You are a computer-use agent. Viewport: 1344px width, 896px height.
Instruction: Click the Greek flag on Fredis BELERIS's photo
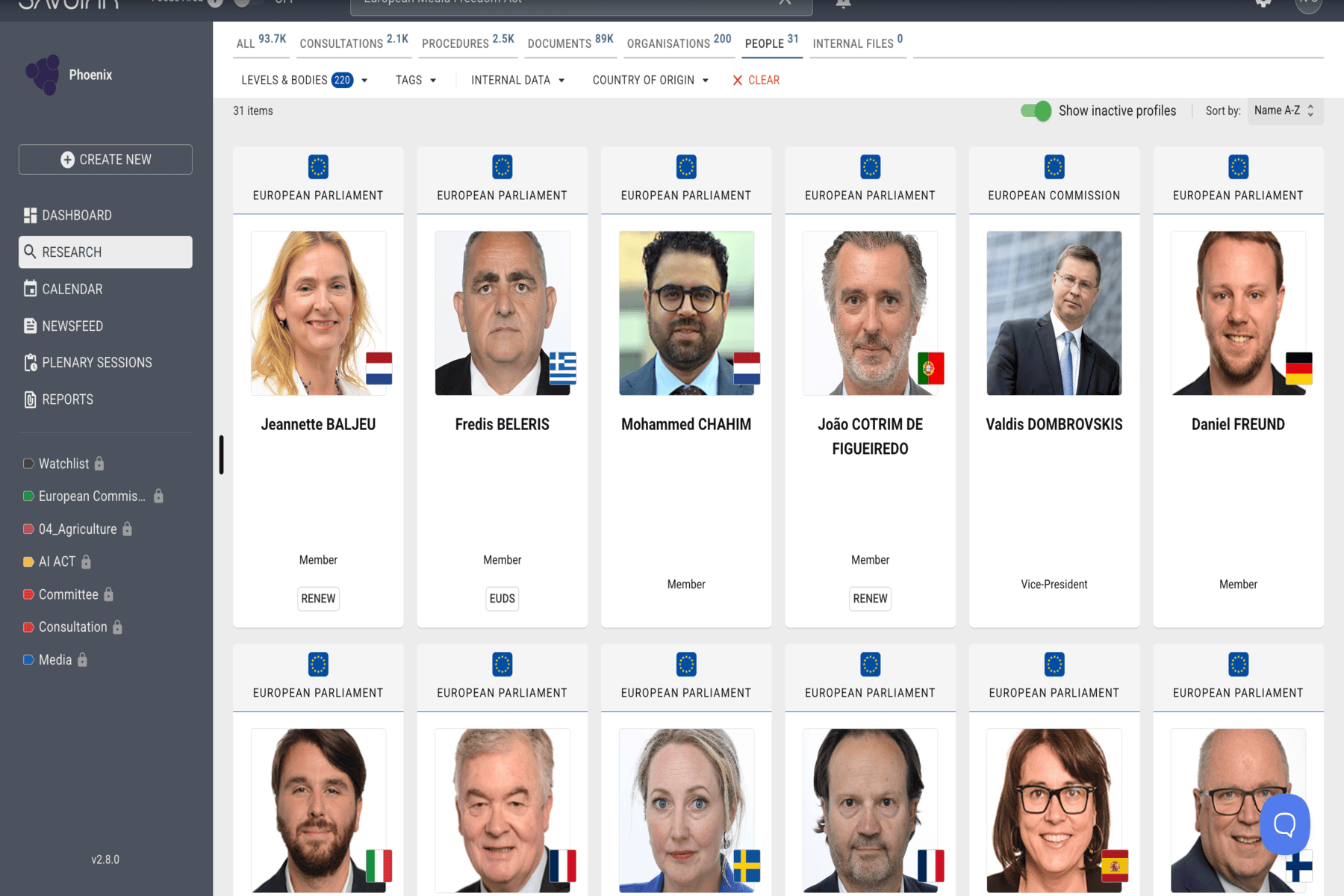pos(563,368)
